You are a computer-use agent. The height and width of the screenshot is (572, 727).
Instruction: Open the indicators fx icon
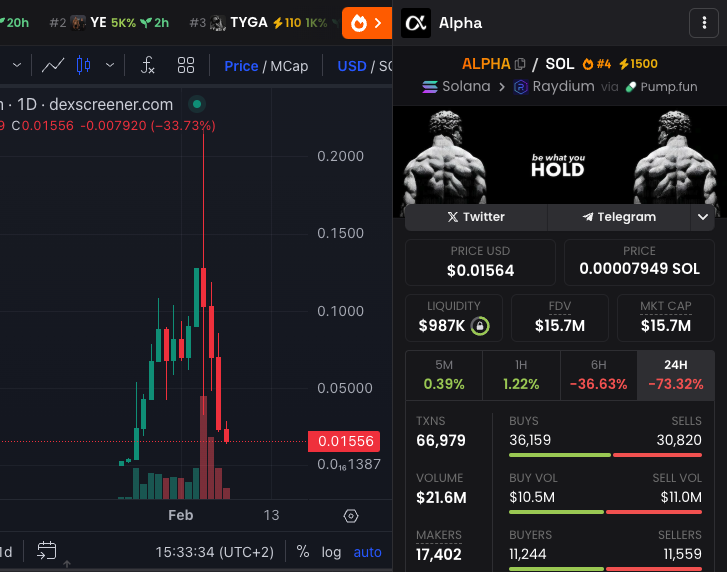click(x=147, y=65)
